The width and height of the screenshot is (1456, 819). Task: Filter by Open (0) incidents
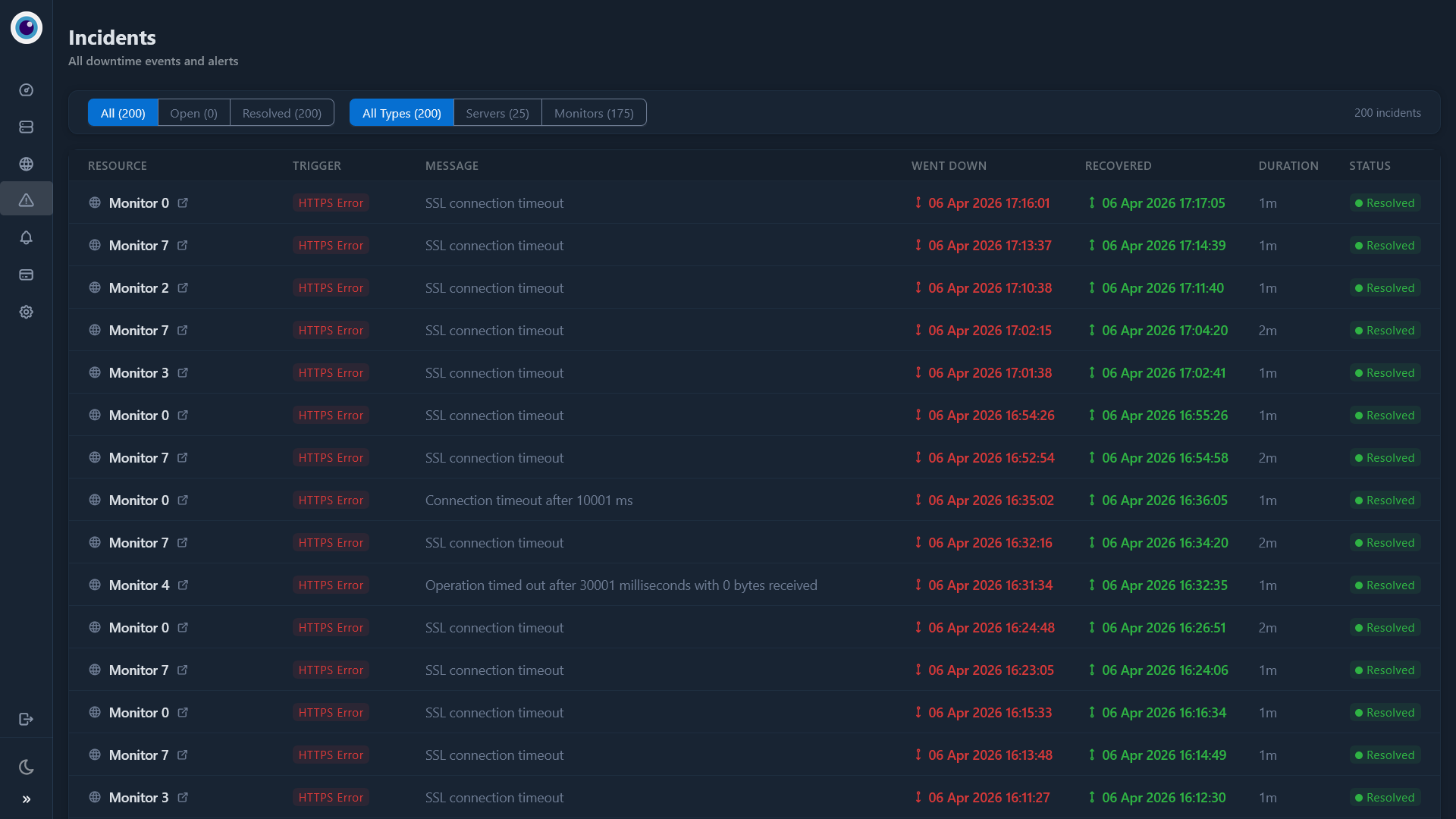pyautogui.click(x=193, y=113)
